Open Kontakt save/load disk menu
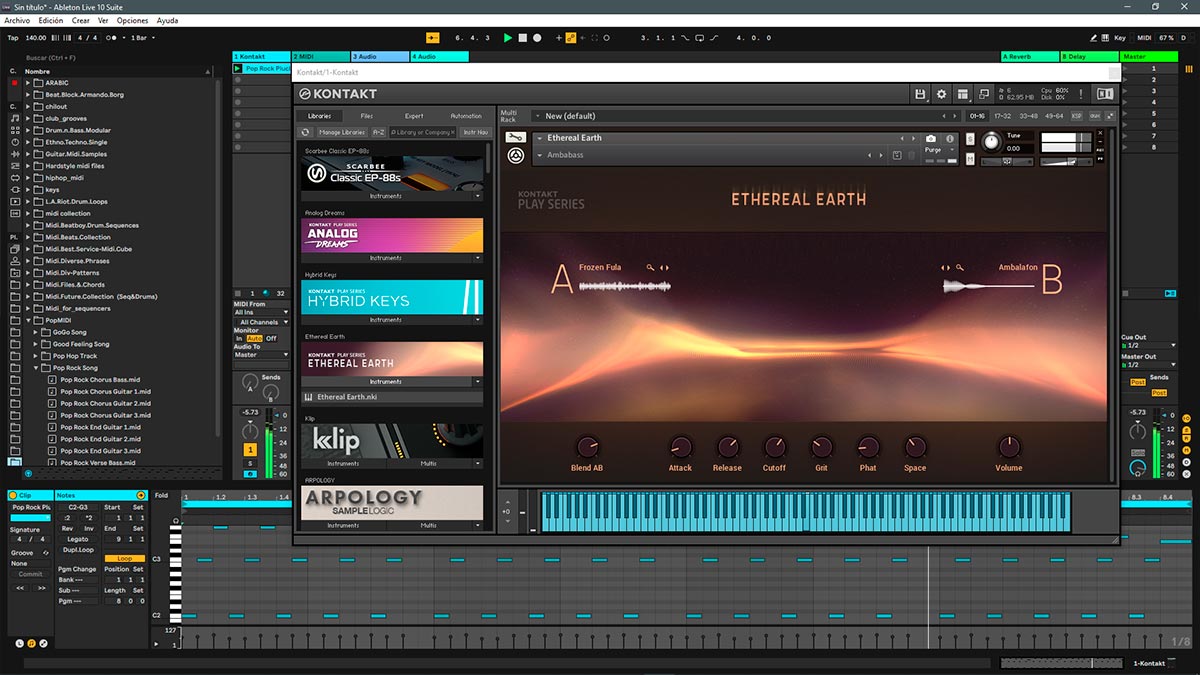Image resolution: width=1200 pixels, height=675 pixels. click(x=920, y=94)
